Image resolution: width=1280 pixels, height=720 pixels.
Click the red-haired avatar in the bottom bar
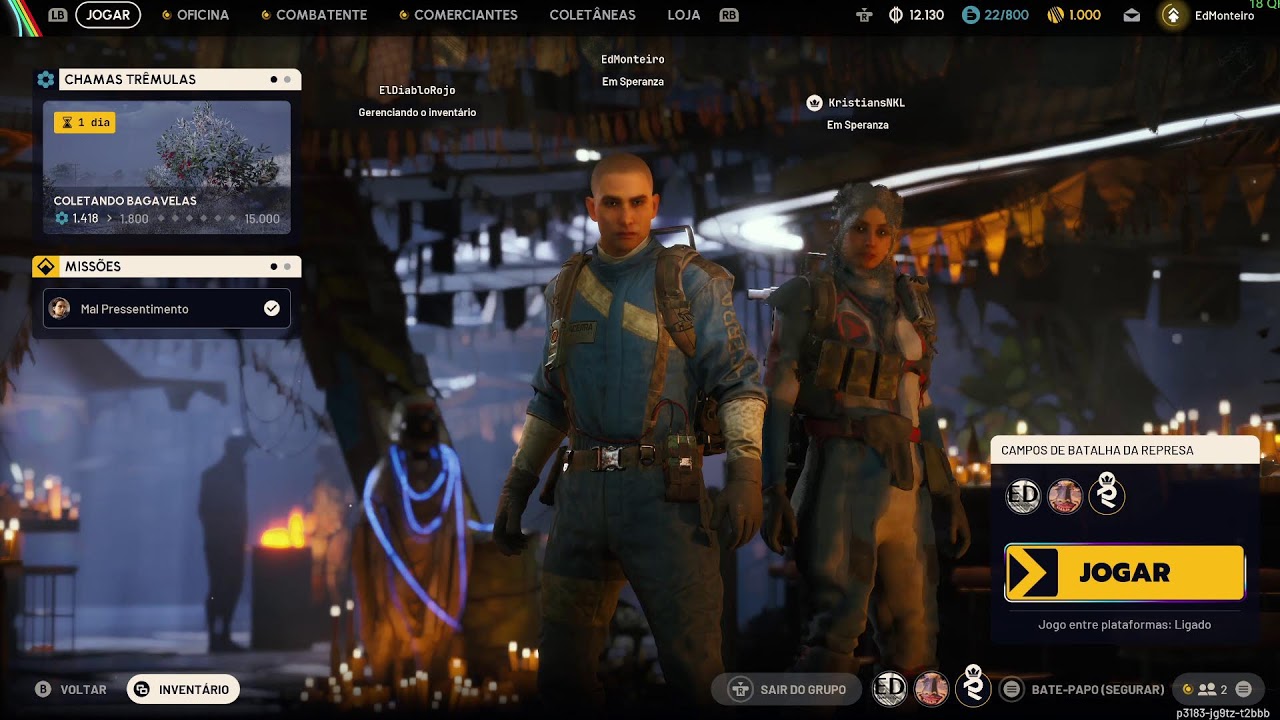coord(932,688)
